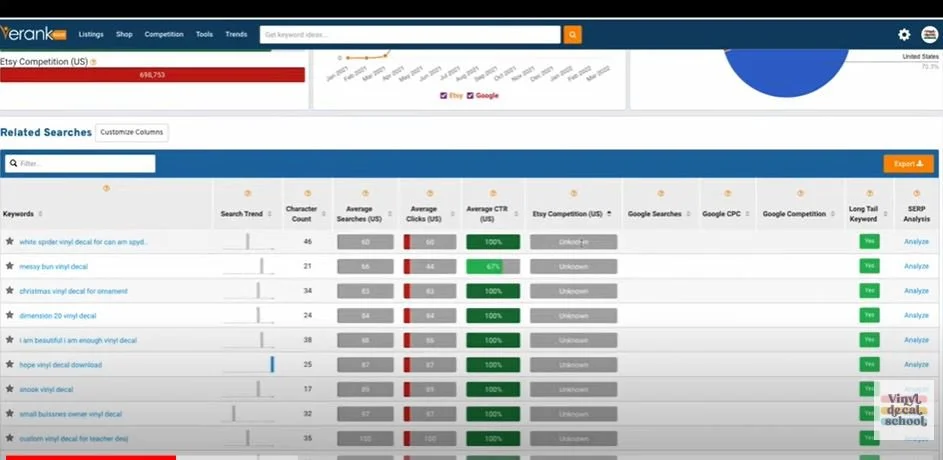Click help icon above Average CTR column
Screen dimensions: 943x460
(493, 194)
